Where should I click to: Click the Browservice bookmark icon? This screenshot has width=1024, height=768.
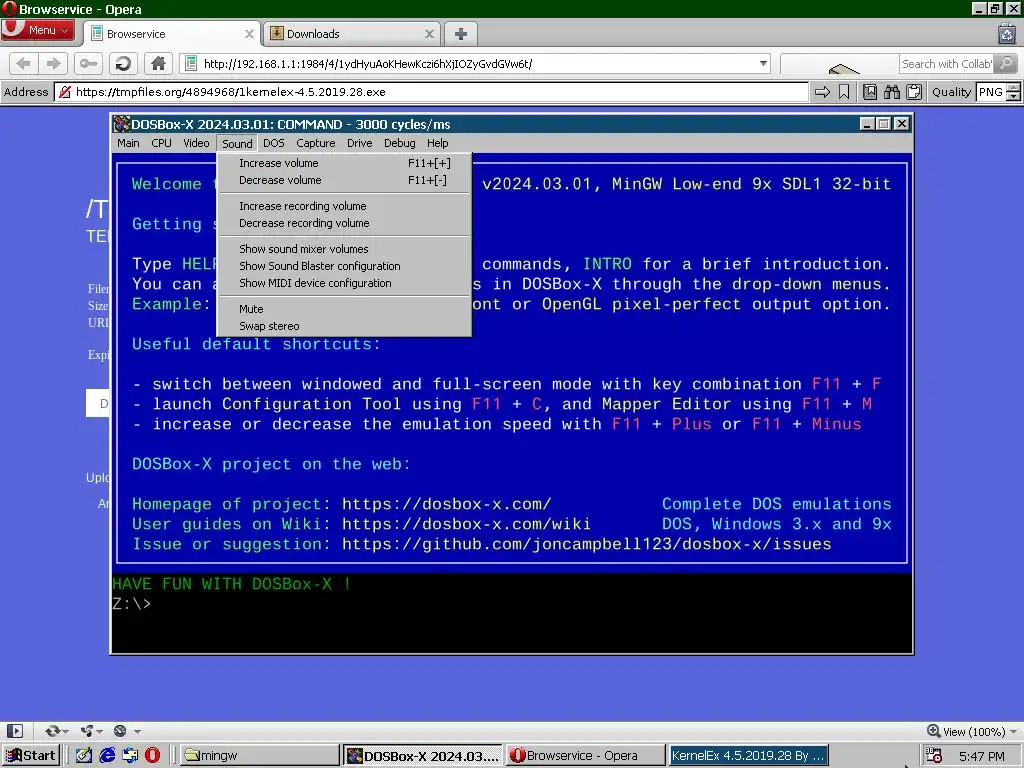(x=844, y=92)
